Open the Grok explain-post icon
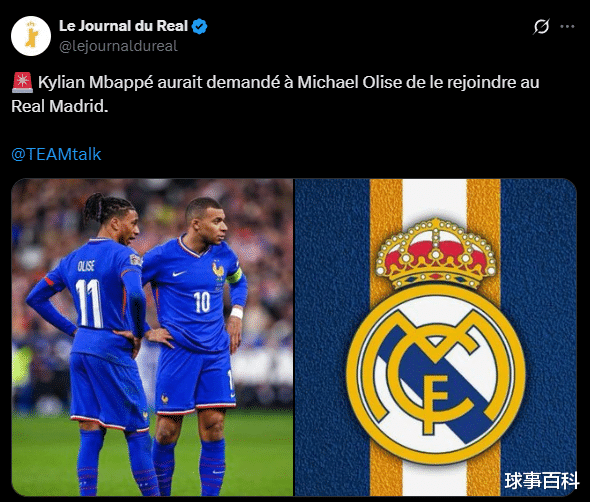The height and width of the screenshot is (502, 590). tap(541, 26)
